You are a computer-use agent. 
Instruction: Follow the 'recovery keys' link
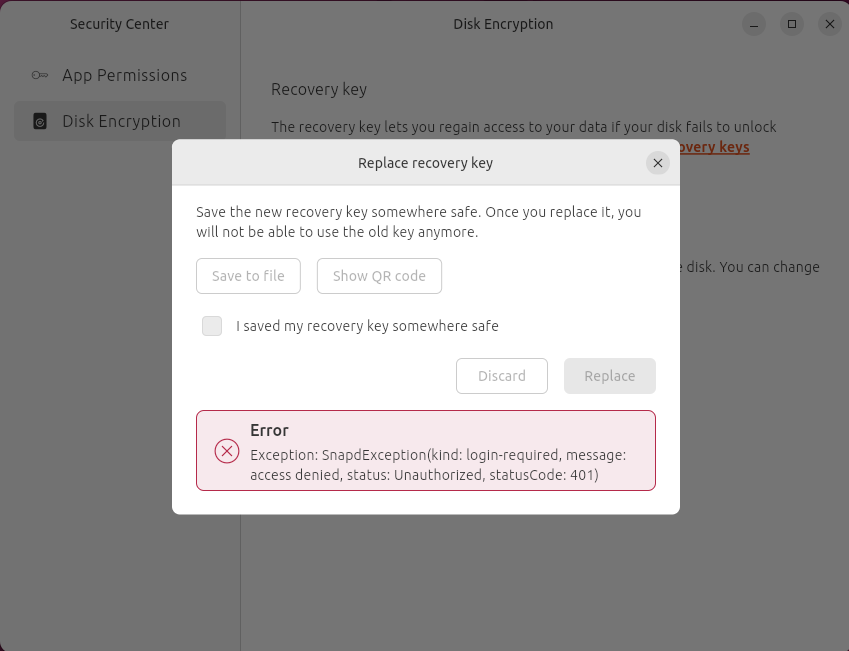[712, 147]
